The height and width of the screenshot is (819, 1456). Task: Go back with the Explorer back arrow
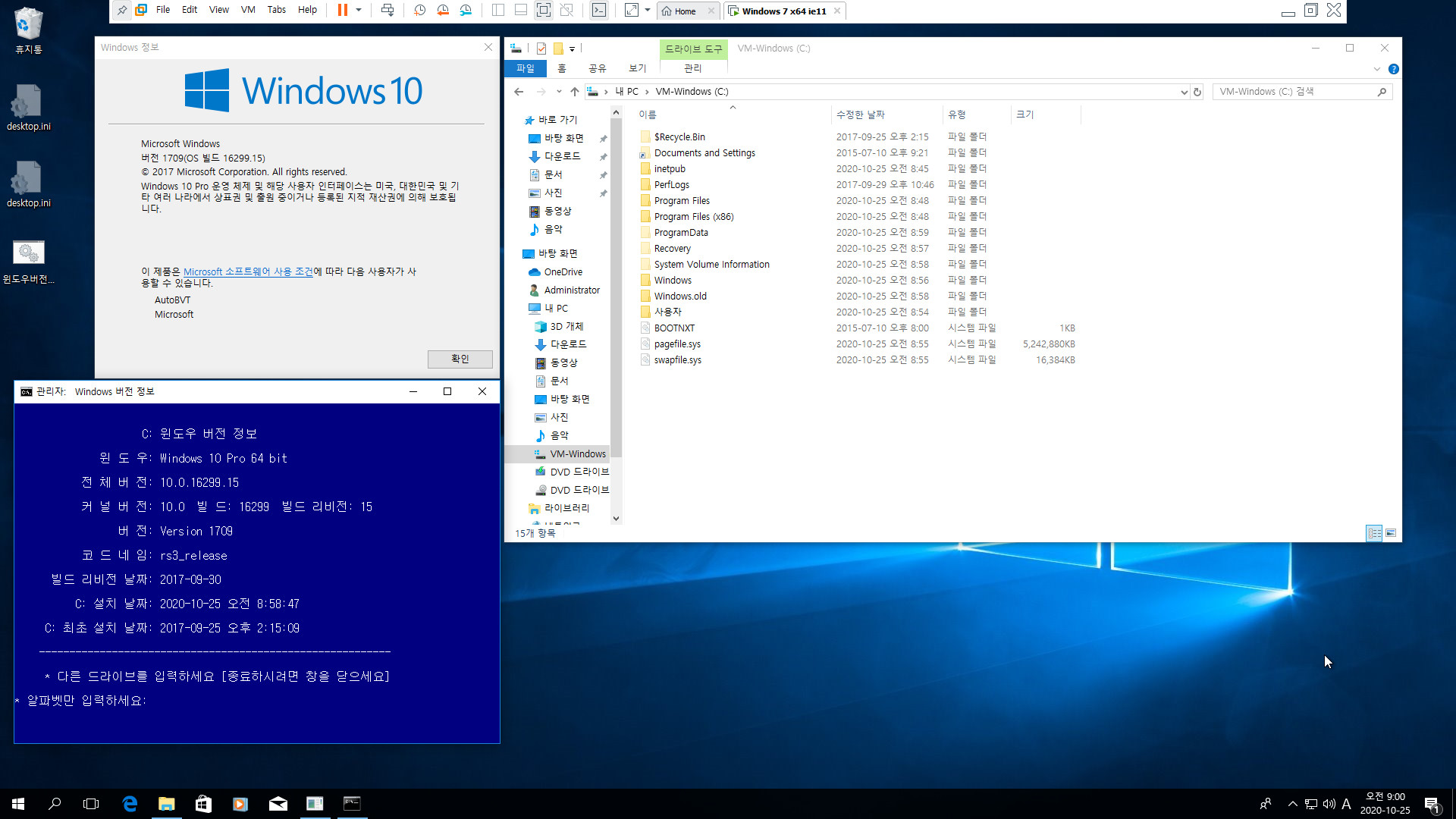tap(519, 92)
